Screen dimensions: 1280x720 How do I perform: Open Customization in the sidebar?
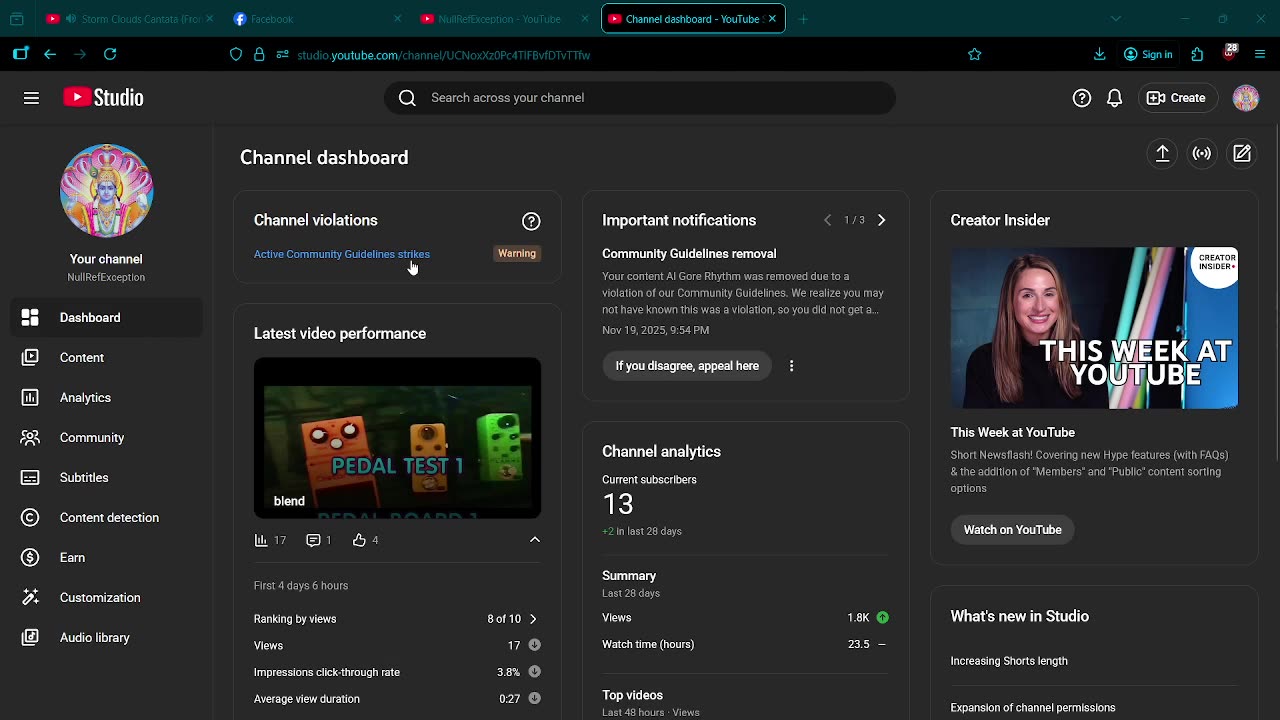[106, 598]
